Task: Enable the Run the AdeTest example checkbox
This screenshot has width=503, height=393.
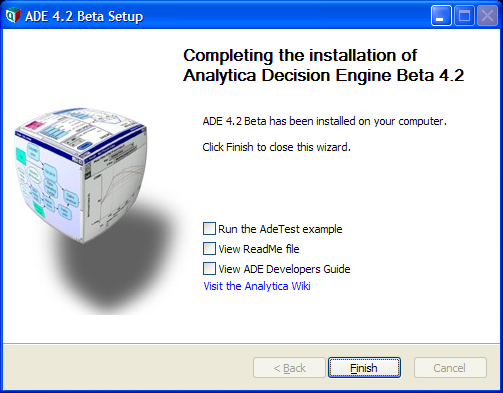Action: pyautogui.click(x=209, y=229)
